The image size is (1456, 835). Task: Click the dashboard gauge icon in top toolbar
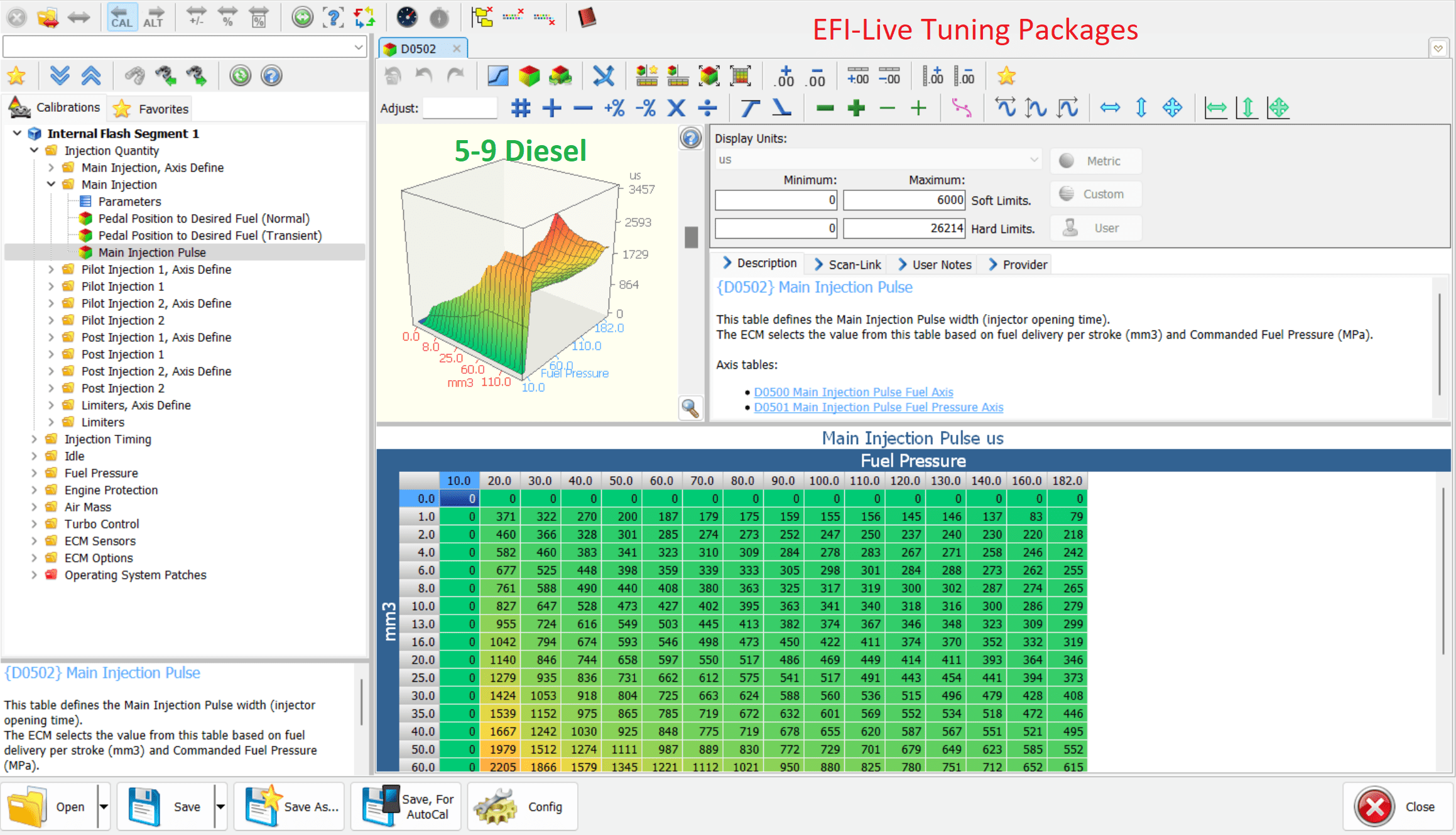407,17
